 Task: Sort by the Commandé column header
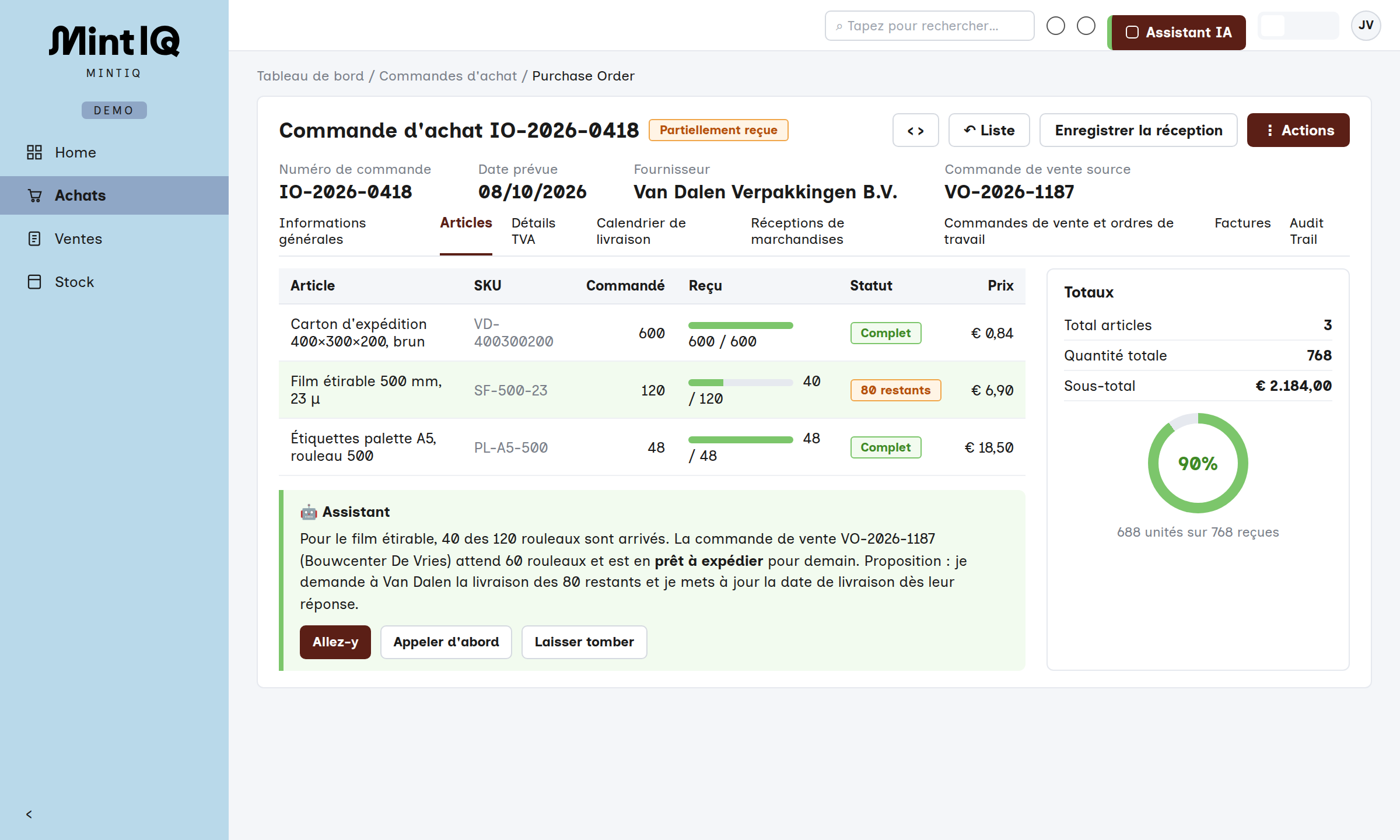625,286
